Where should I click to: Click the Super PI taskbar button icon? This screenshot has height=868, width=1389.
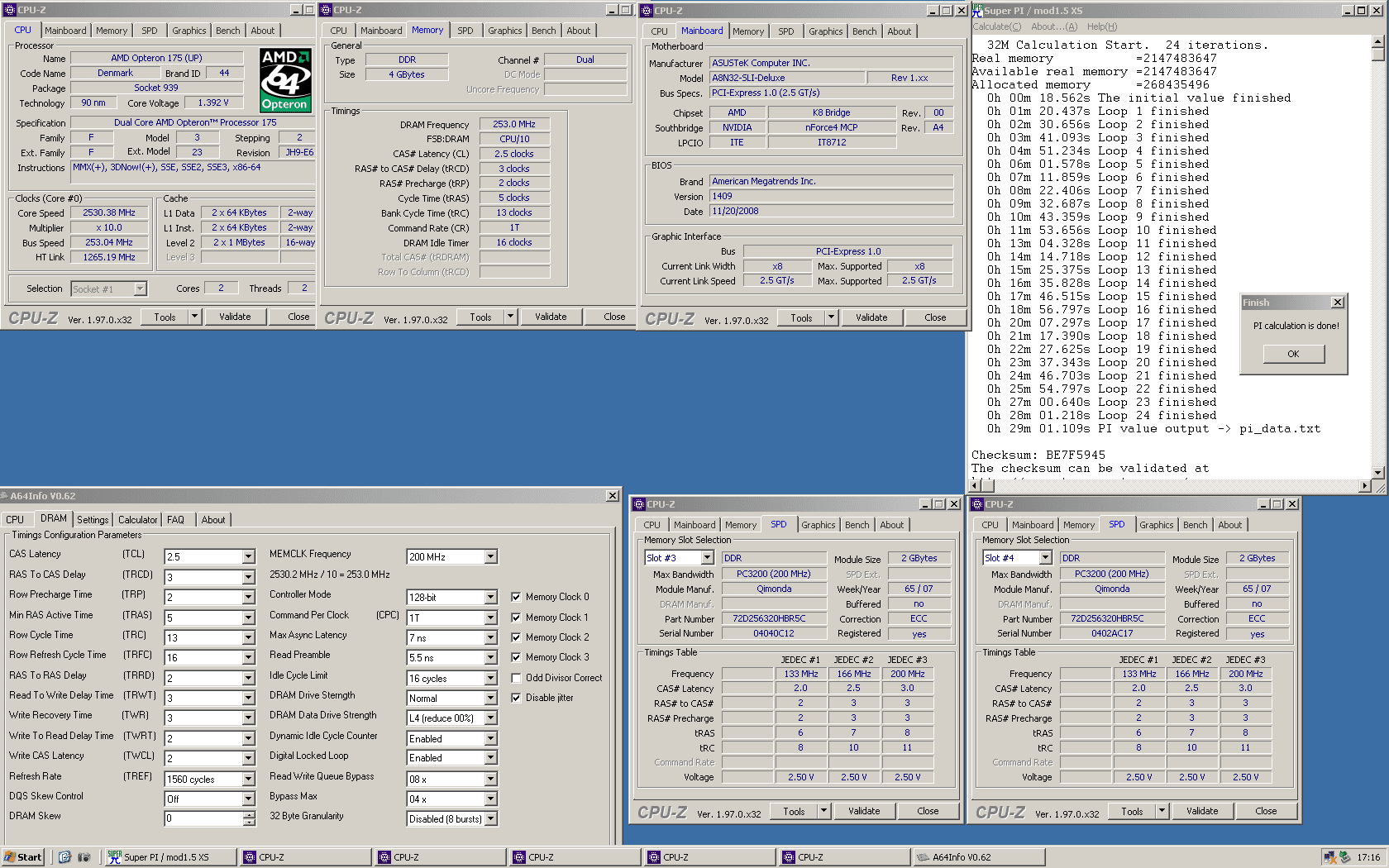pyautogui.click(x=114, y=857)
